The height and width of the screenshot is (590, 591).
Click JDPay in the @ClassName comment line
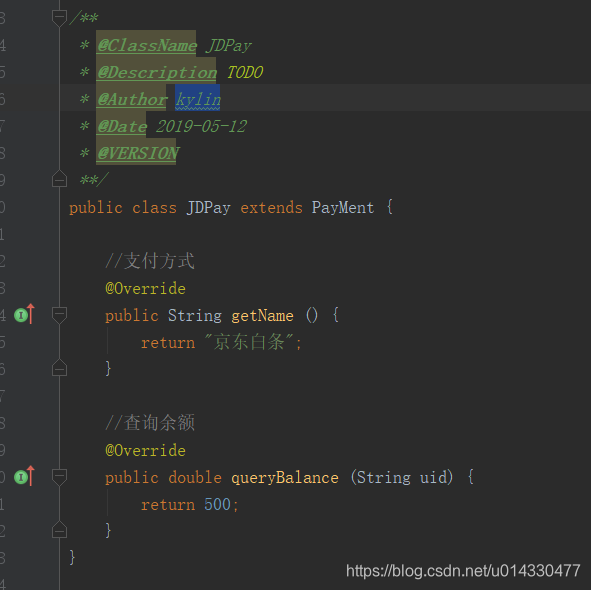coord(229,46)
